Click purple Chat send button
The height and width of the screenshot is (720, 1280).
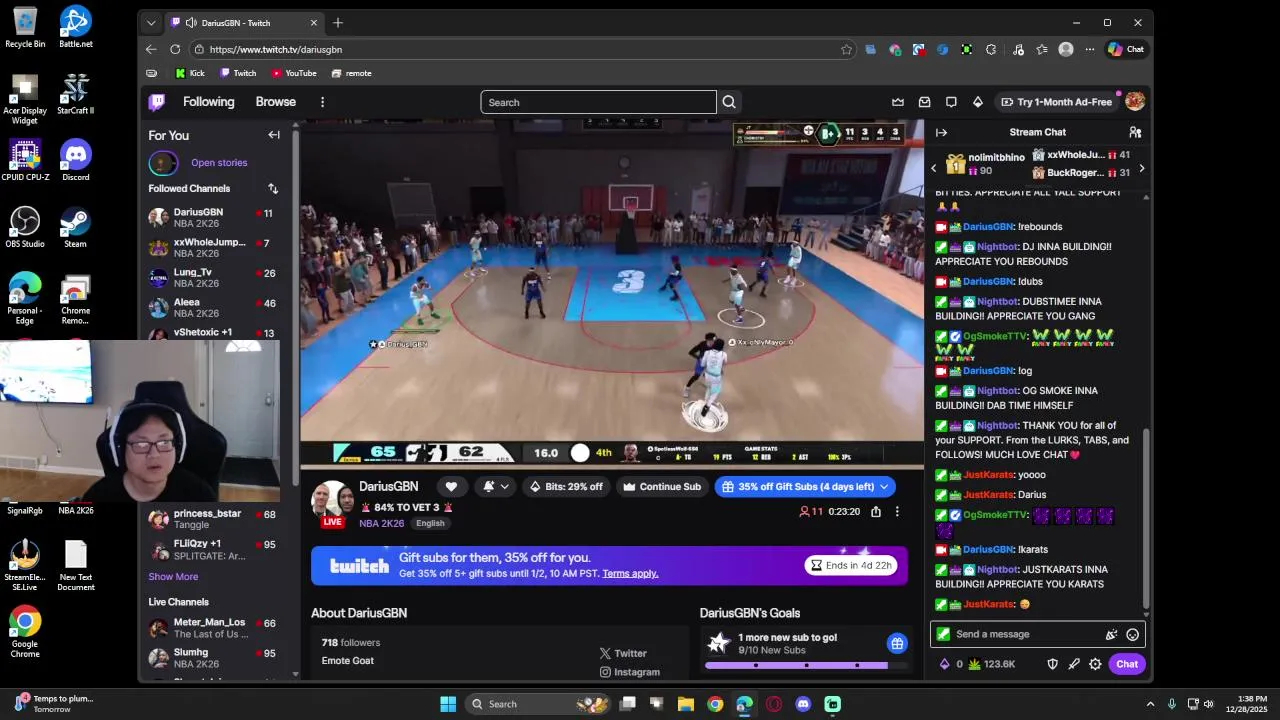point(1127,664)
